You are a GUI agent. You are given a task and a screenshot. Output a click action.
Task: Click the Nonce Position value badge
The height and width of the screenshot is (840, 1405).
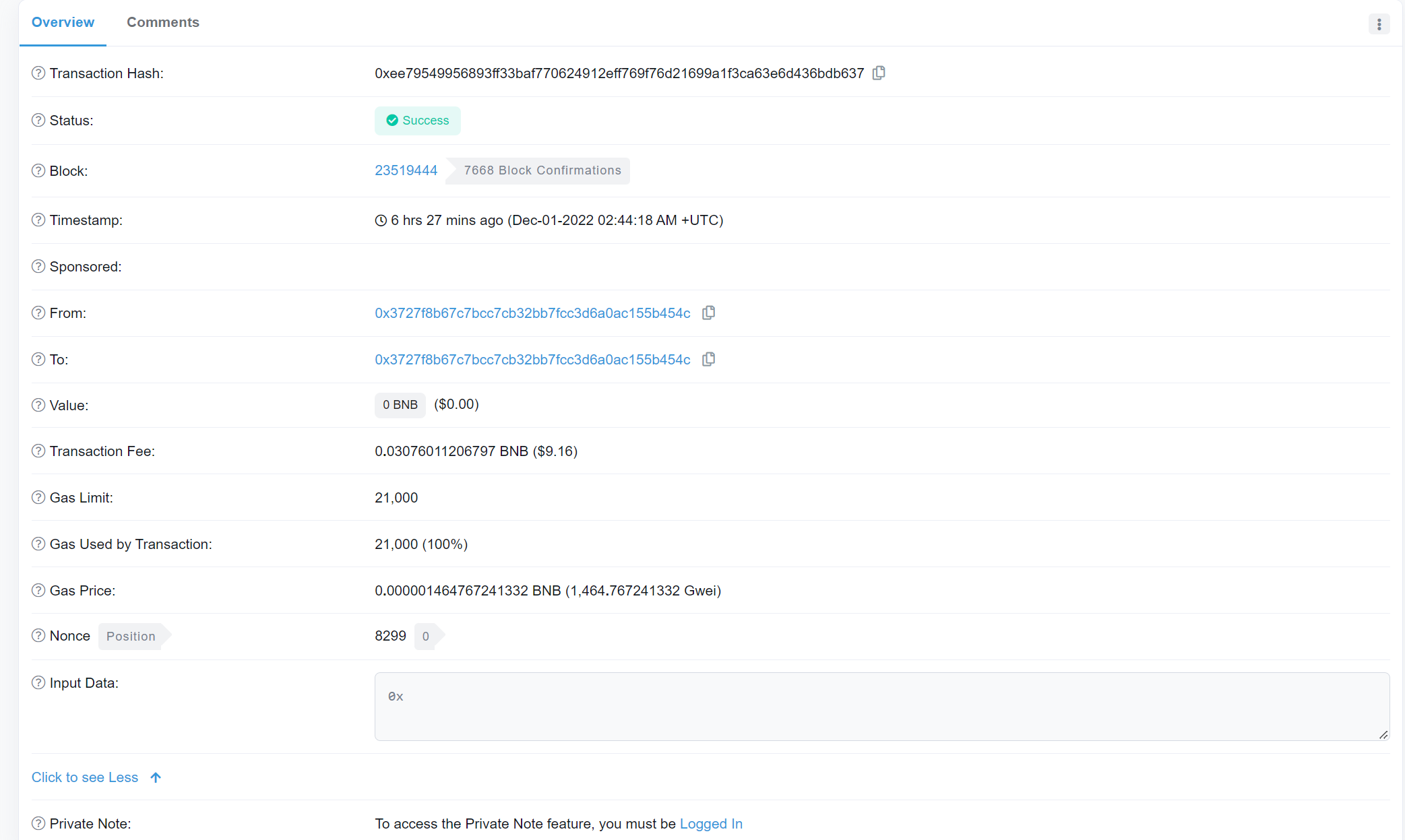425,635
